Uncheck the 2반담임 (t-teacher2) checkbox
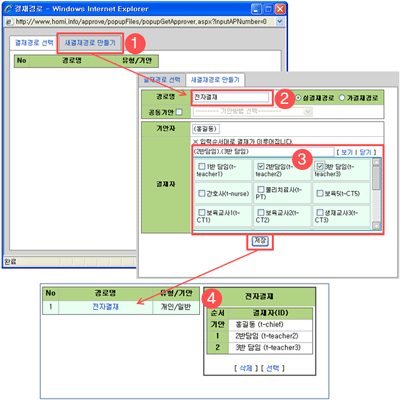 click(261, 166)
